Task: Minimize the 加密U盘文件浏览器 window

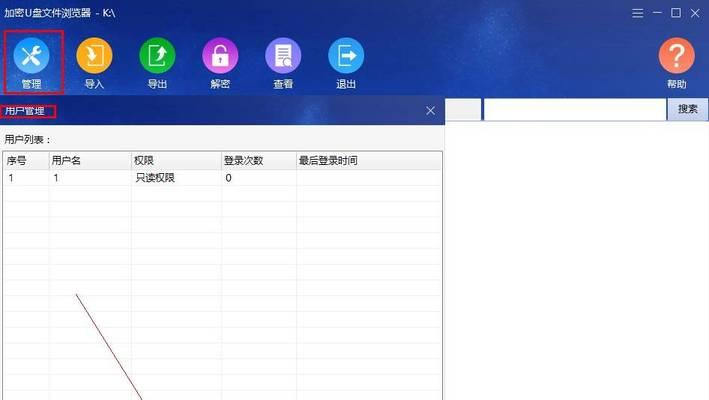Action: click(x=657, y=13)
